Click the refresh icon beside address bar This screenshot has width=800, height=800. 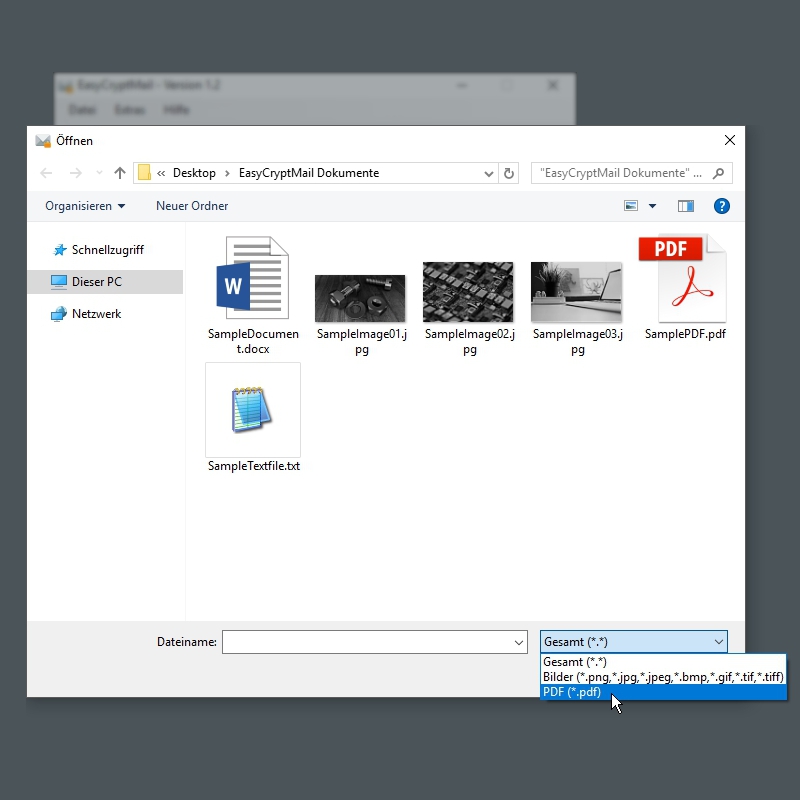point(509,173)
